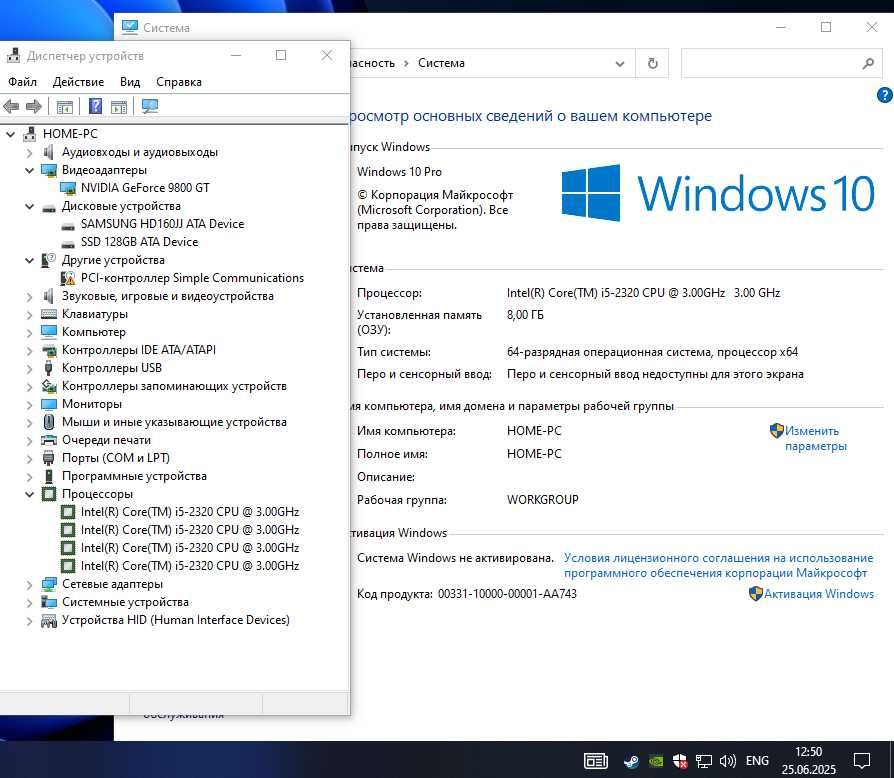
Task: Click the network tray icon
Action: click(x=704, y=761)
